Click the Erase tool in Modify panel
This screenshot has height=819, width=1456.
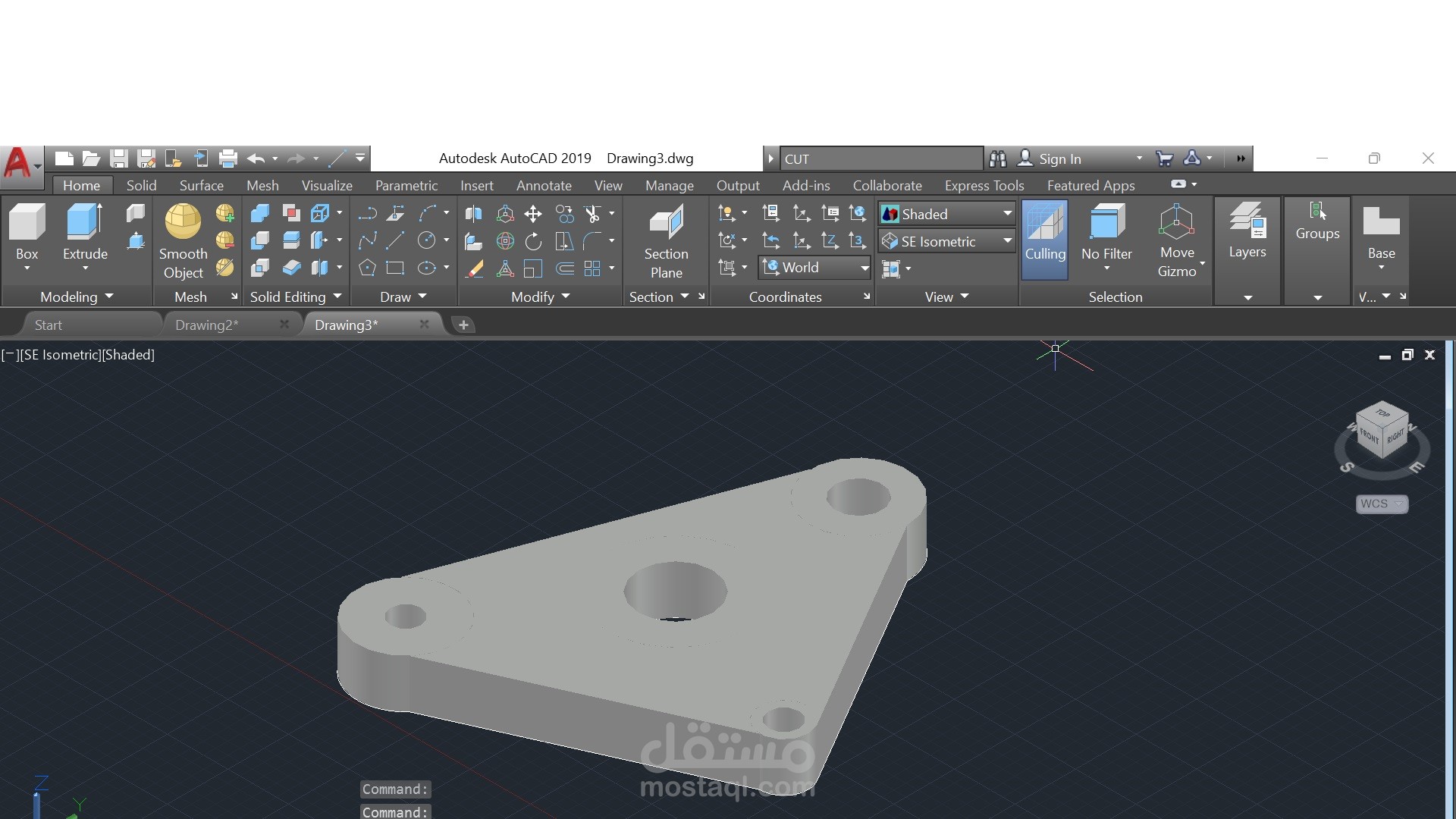pyautogui.click(x=474, y=268)
